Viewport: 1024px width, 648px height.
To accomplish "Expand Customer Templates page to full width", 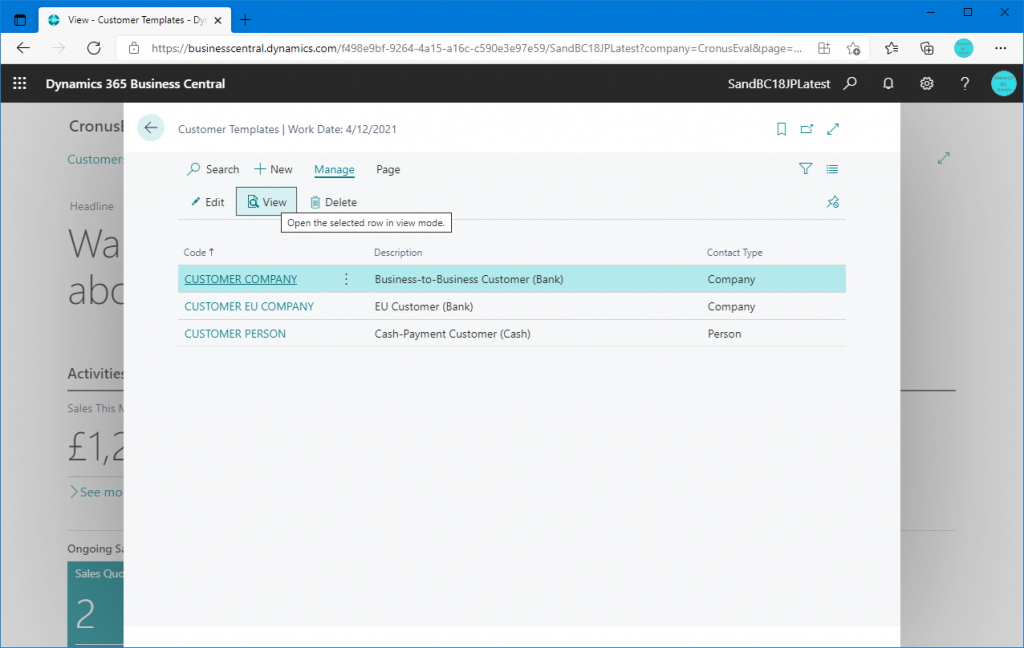I will pos(833,129).
